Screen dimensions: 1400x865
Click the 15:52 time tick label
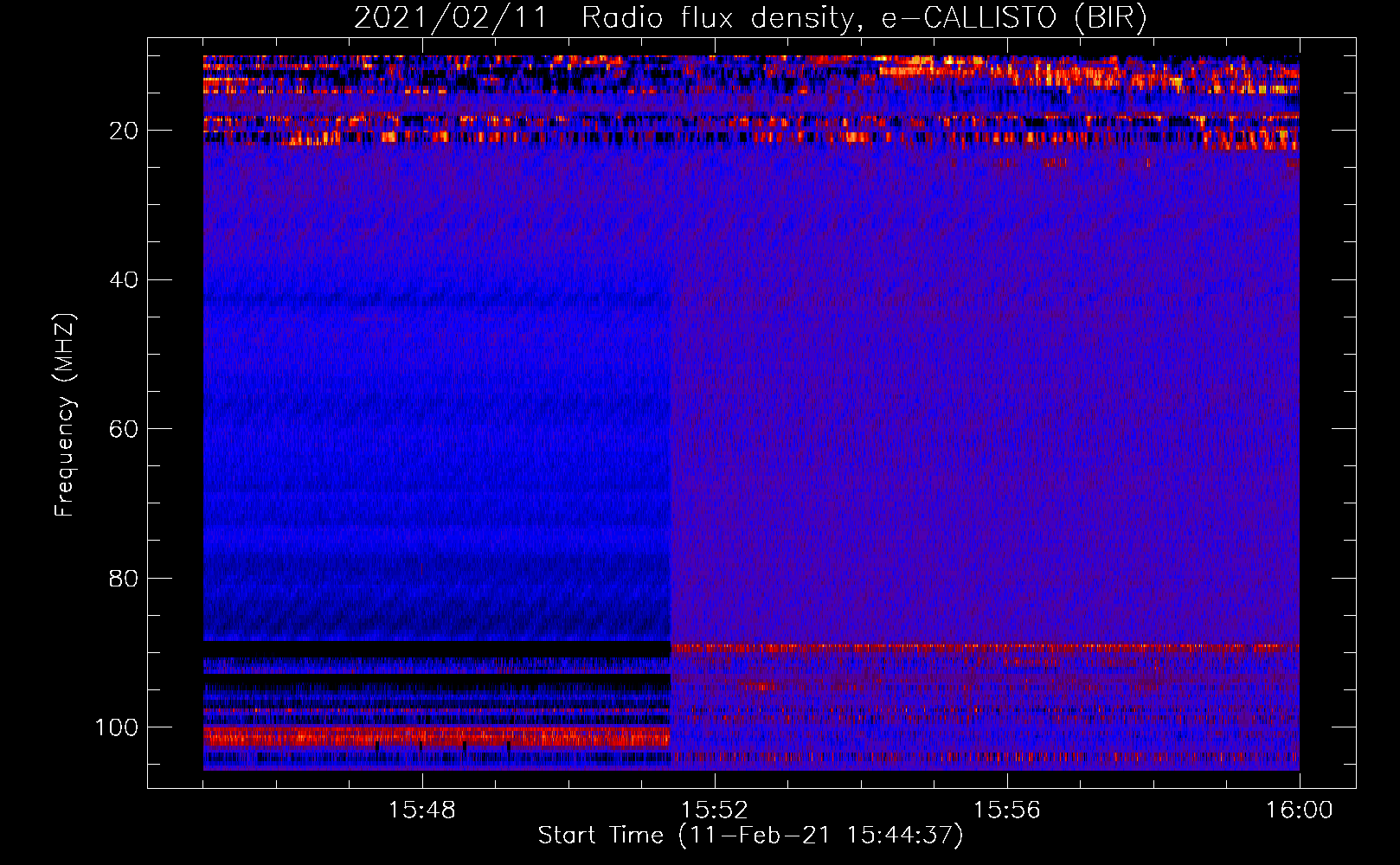coord(714,811)
